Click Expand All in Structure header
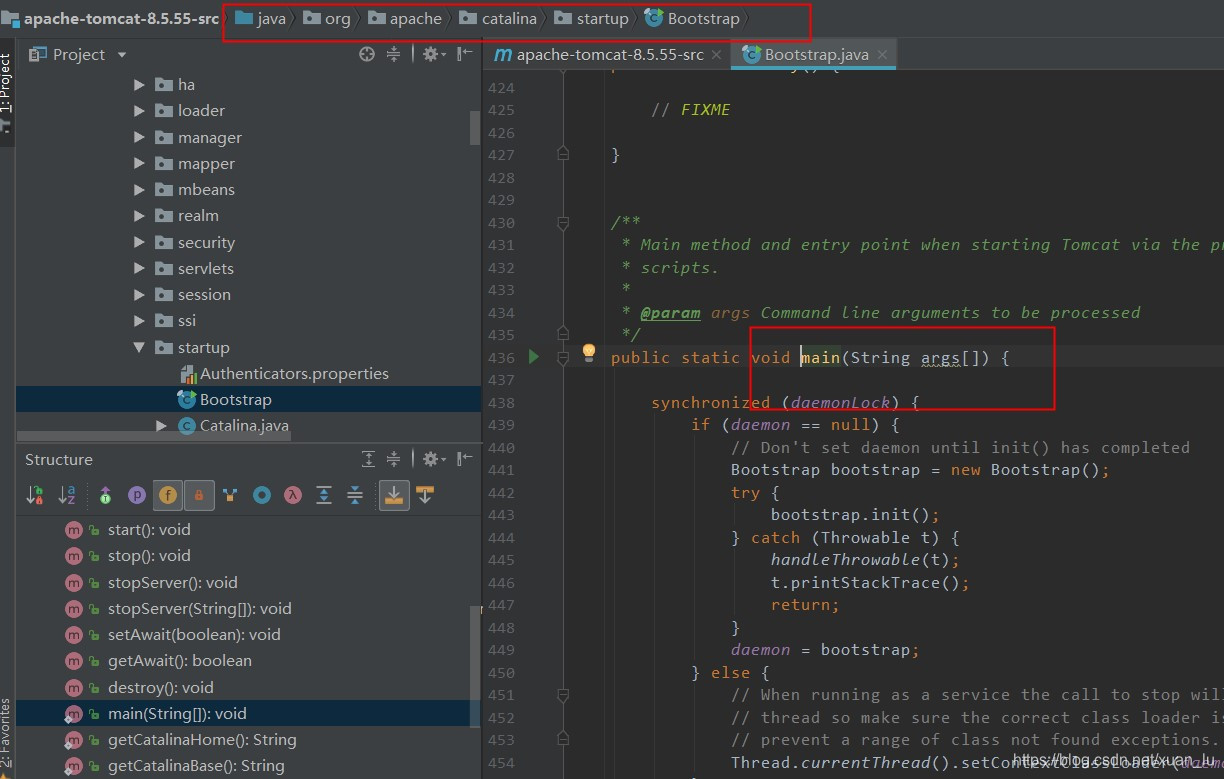Screen dimensions: 1224x779 pos(368,459)
